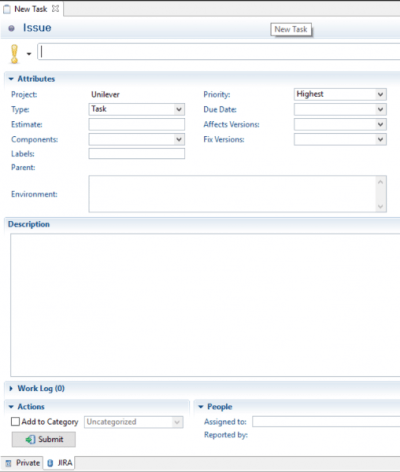Click inside the Environment text area
The height and width of the screenshot is (472, 400).
232,194
